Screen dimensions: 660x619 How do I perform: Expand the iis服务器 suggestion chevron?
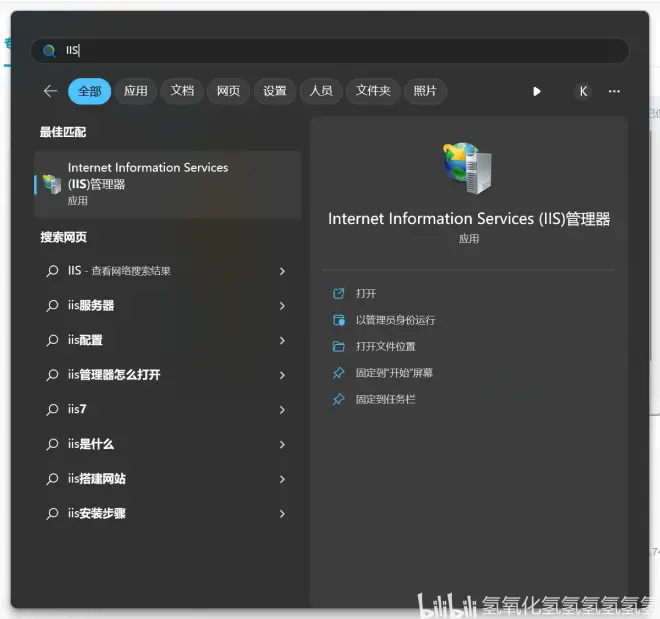click(282, 306)
